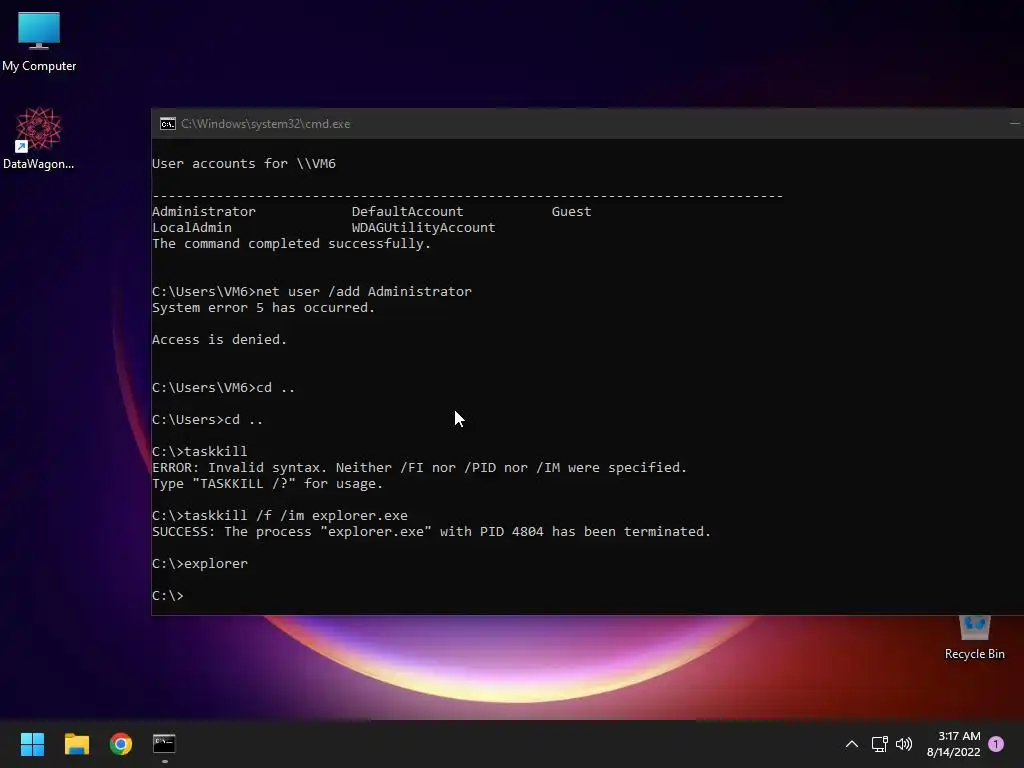Screen dimensions: 1024x768
Task: Select the Command Prompt taskbar icon
Action: point(164,744)
